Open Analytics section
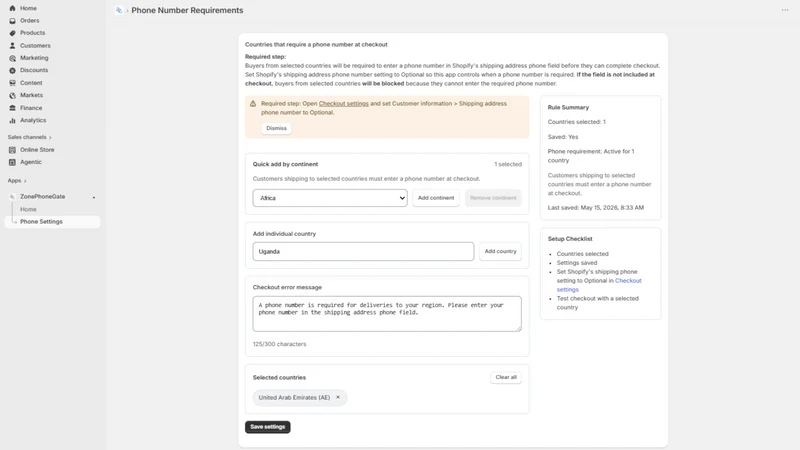The height and width of the screenshot is (450, 800). pos(33,120)
